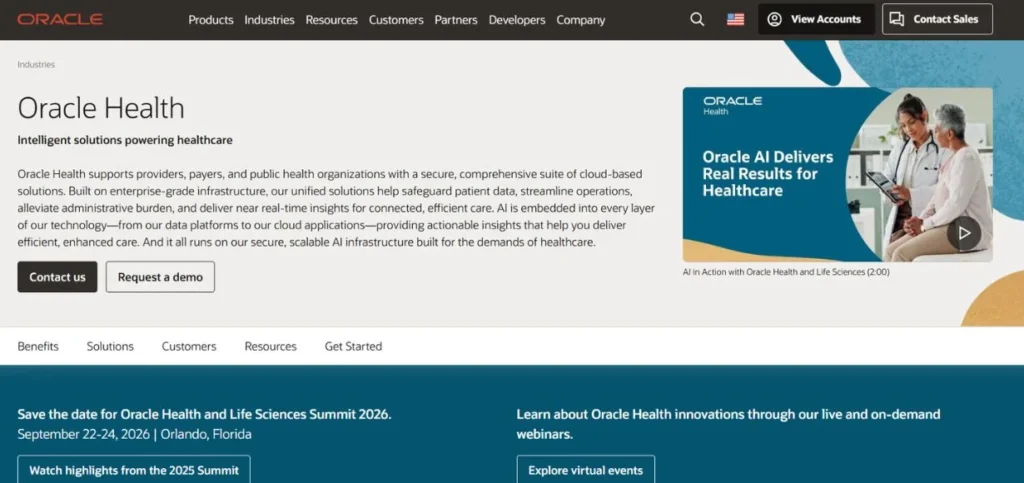
Task: Click the live and on-demand webinars text
Action: pos(728,424)
